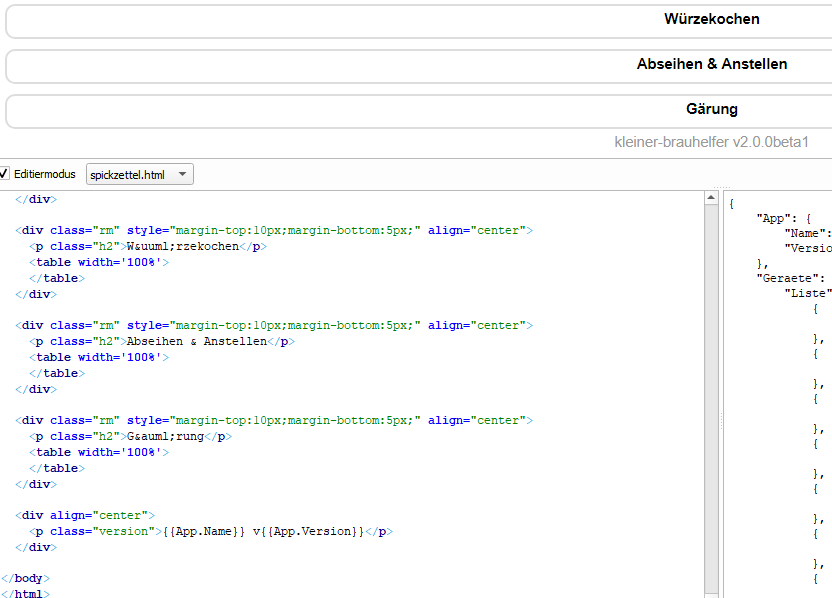Click the Editiermodus label text

click(45, 174)
